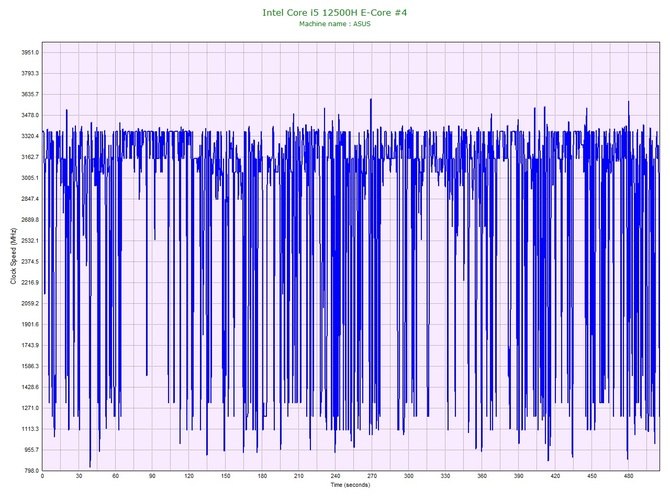Click the 420 tick on the time axis

point(555,476)
